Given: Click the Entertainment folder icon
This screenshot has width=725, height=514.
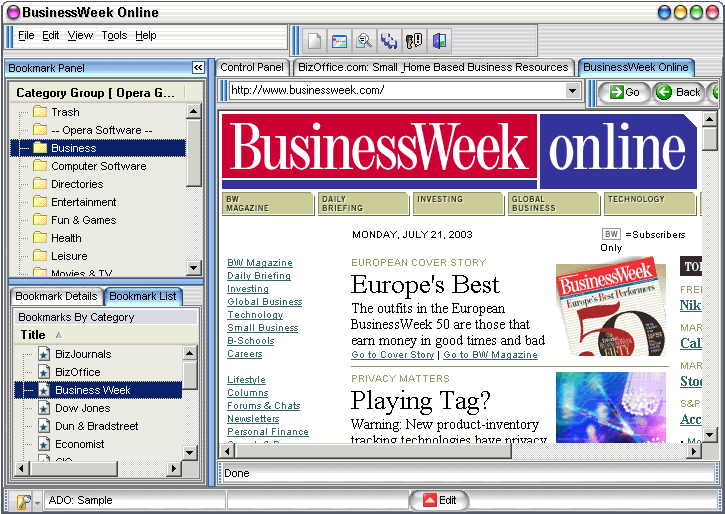Looking at the screenshot, I should (40, 202).
